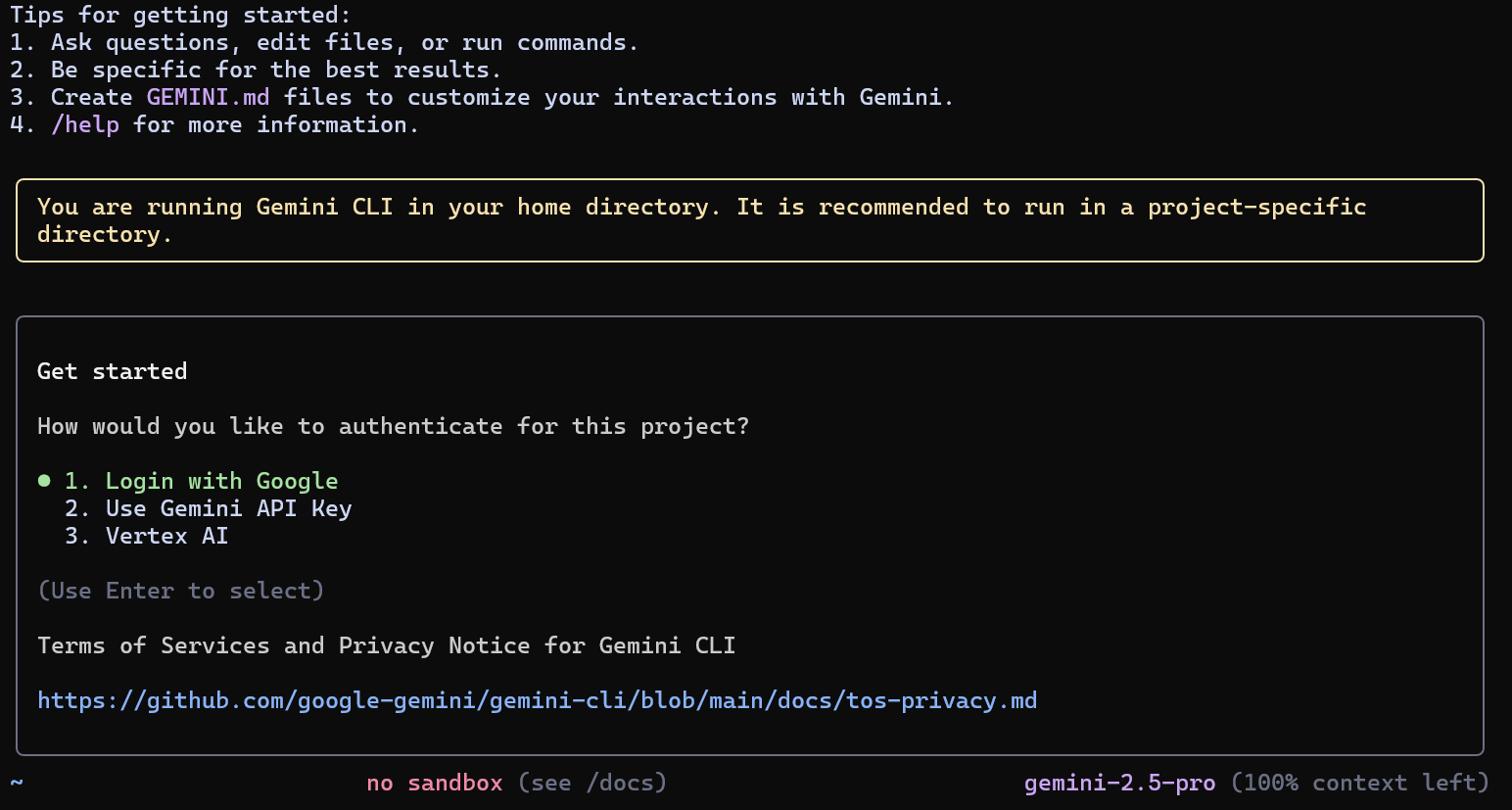1512x810 pixels.
Task: Click the authentication question text
Action: coord(394,427)
